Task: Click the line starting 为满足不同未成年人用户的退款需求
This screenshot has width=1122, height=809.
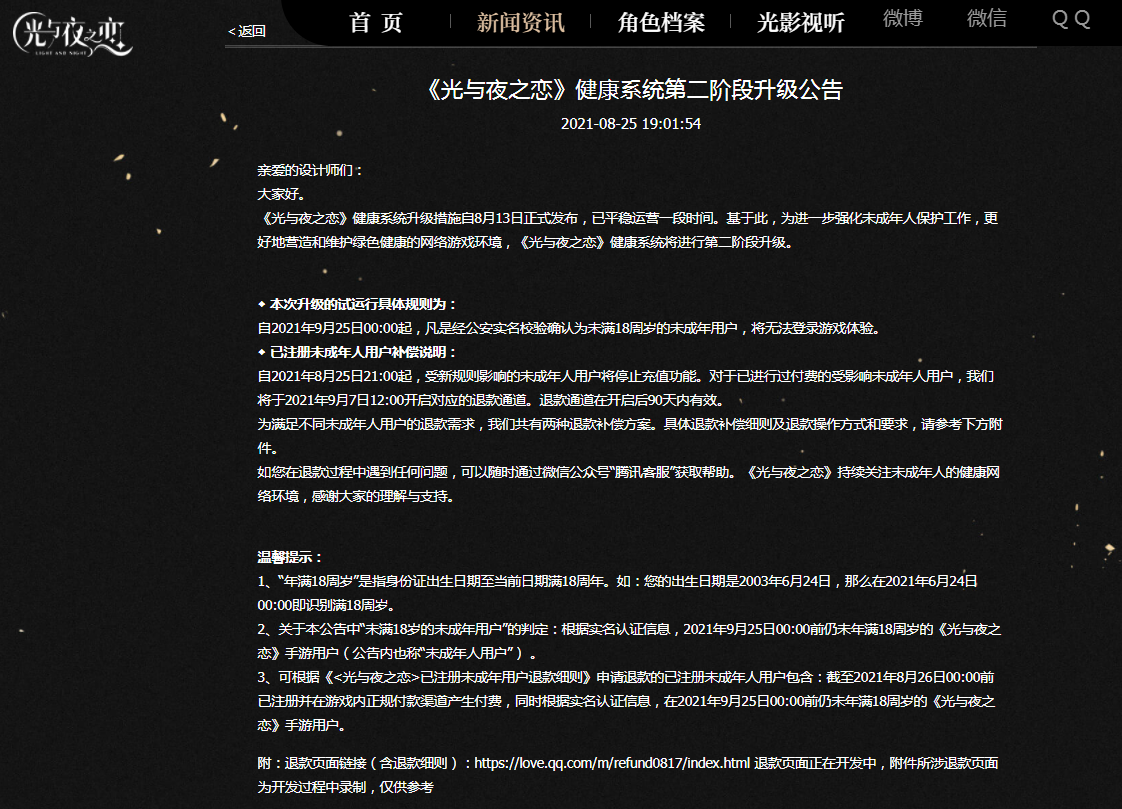Action: pos(630,436)
